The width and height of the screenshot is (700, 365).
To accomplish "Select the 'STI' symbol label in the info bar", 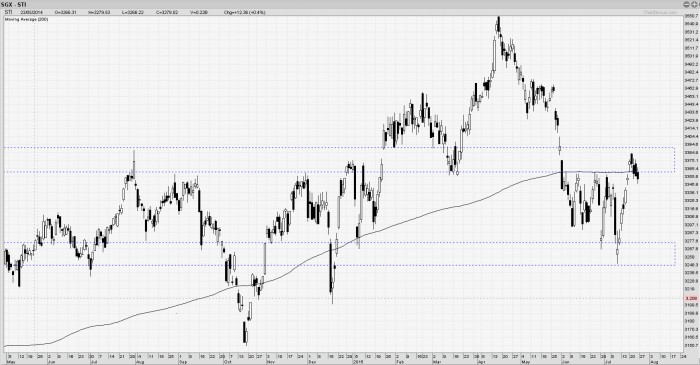I will pos(8,12).
